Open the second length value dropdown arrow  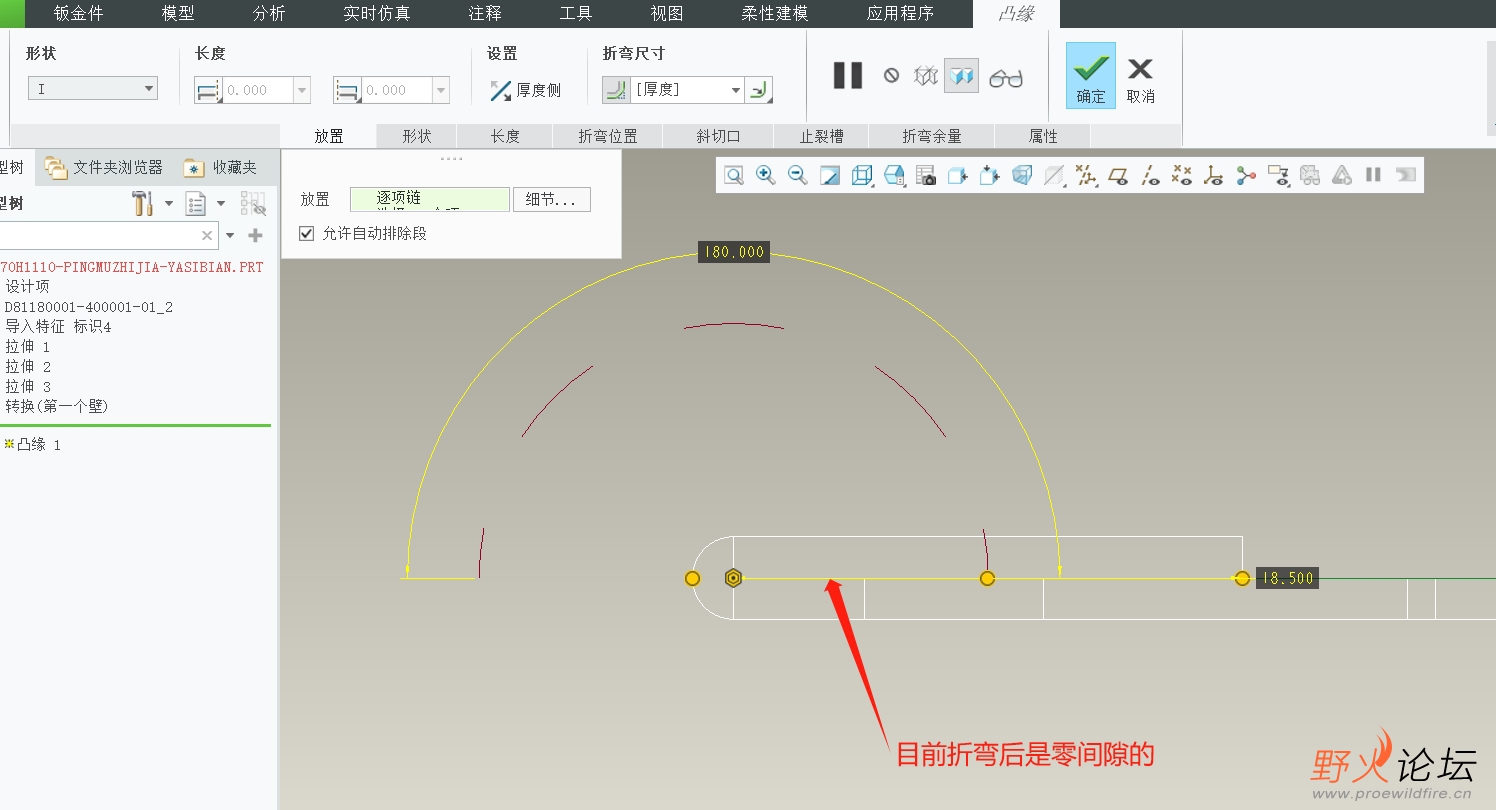[x=440, y=90]
